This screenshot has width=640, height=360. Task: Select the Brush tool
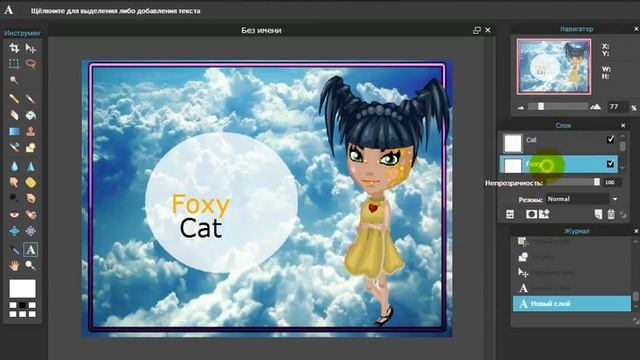coord(31,99)
